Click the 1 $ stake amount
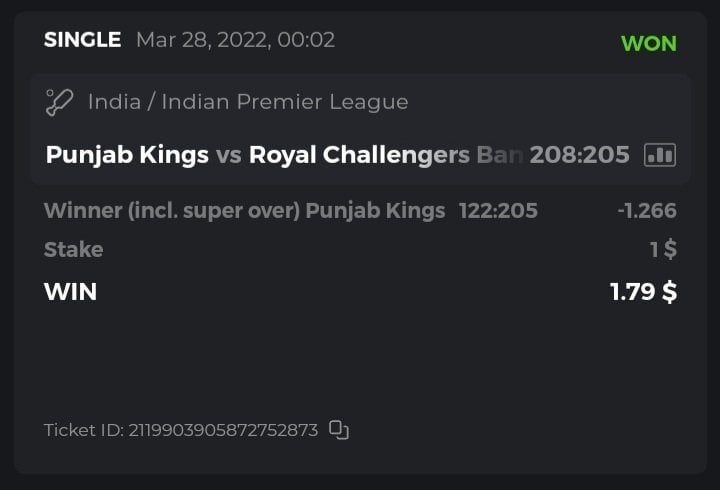Viewport: 720px width, 490px height. (x=663, y=249)
